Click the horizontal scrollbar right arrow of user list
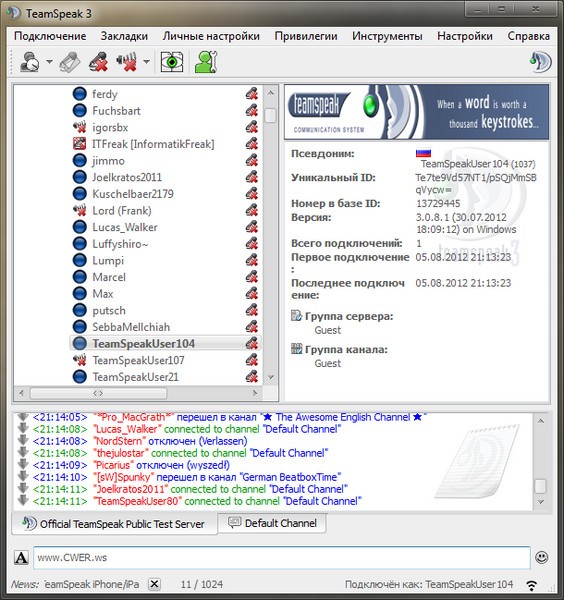Viewport: 564px width, 600px height. pos(255,393)
